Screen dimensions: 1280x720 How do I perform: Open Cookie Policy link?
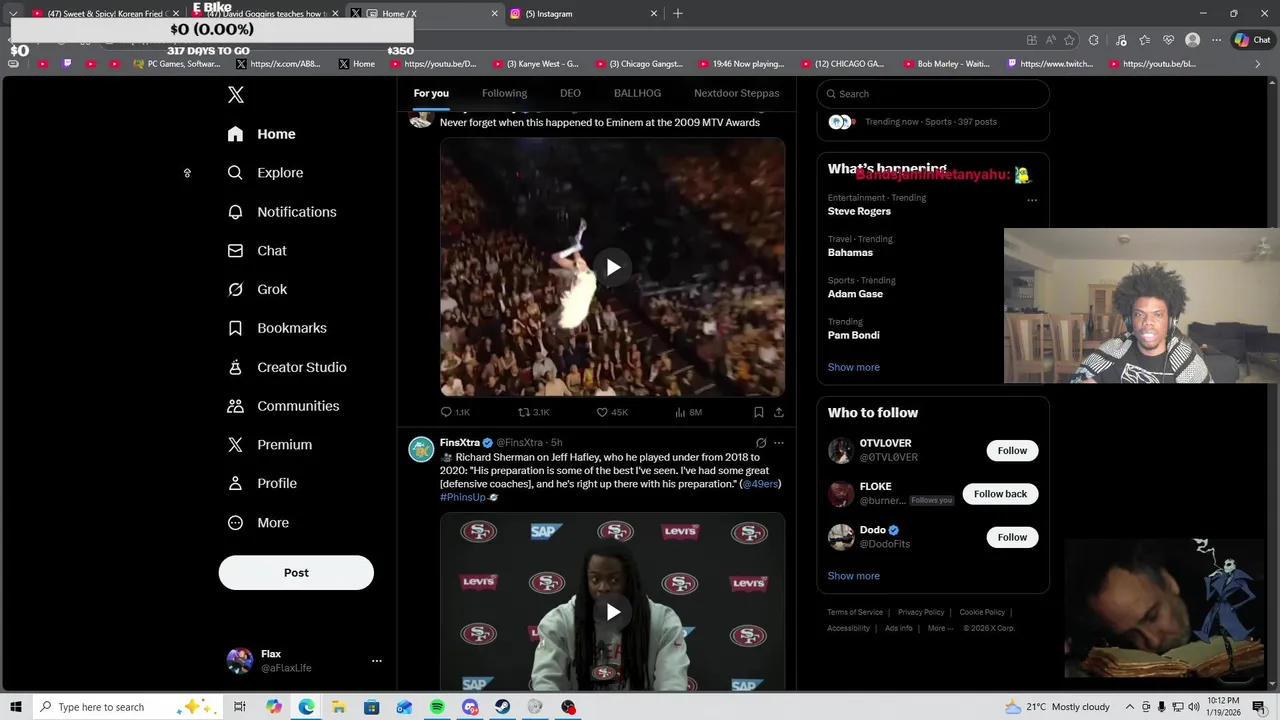(982, 612)
